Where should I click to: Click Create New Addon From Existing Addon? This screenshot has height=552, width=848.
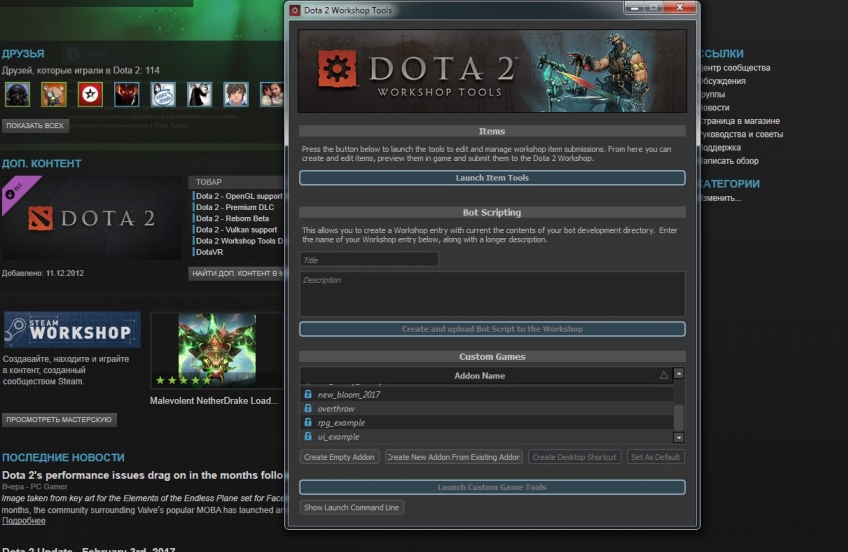point(454,457)
